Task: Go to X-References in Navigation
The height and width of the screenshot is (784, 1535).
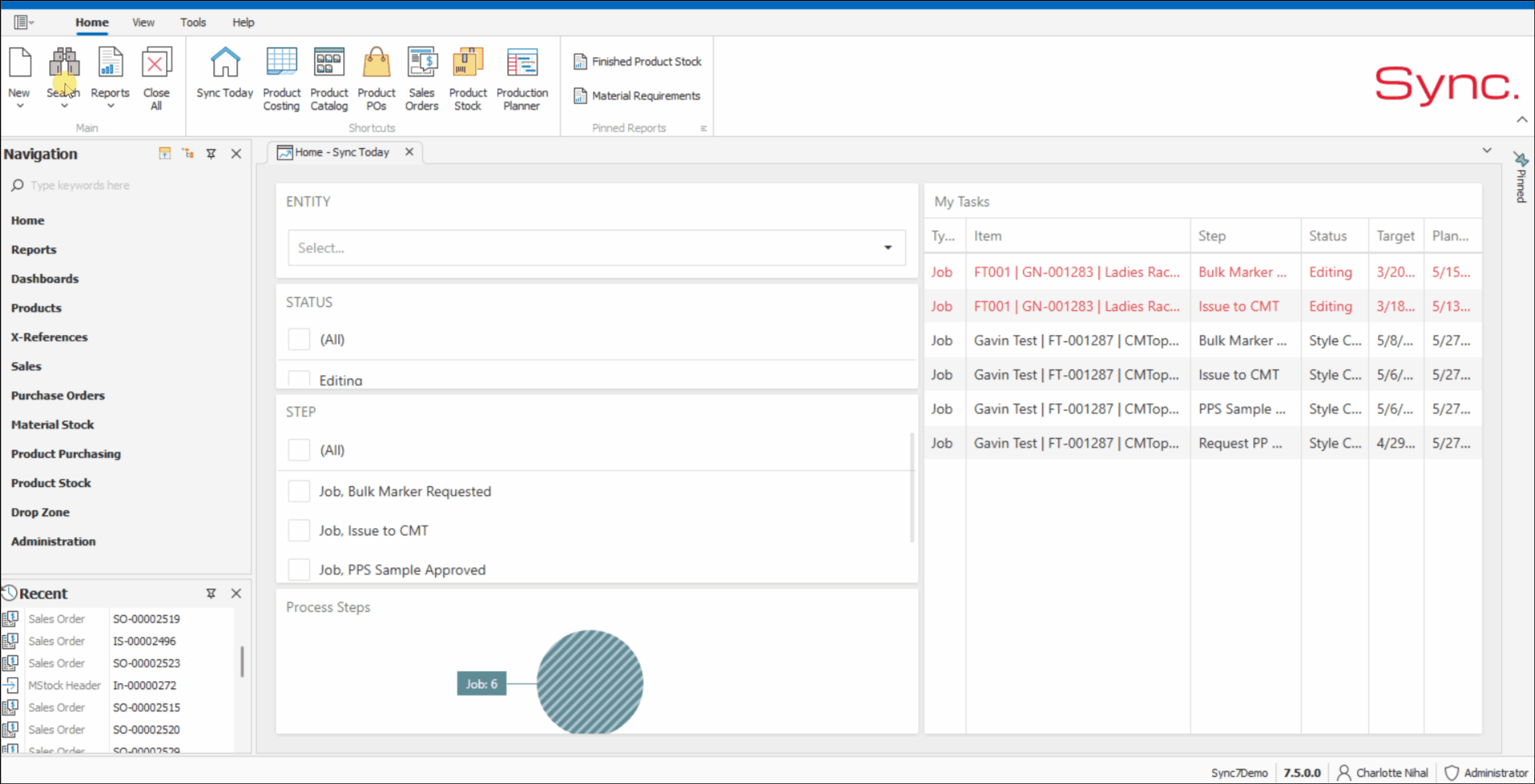Action: [49, 336]
